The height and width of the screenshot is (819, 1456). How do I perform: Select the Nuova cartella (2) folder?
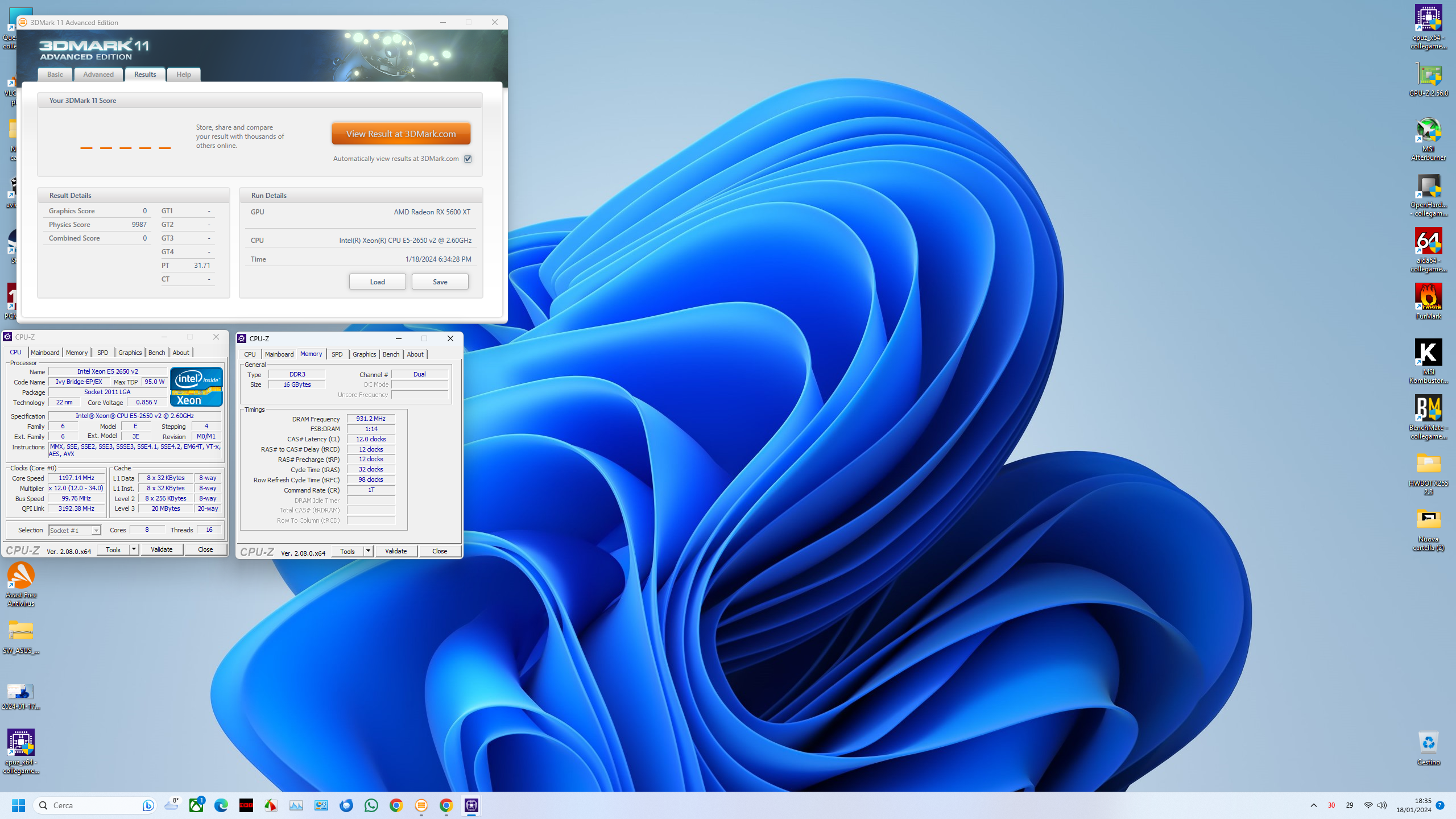[1428, 529]
